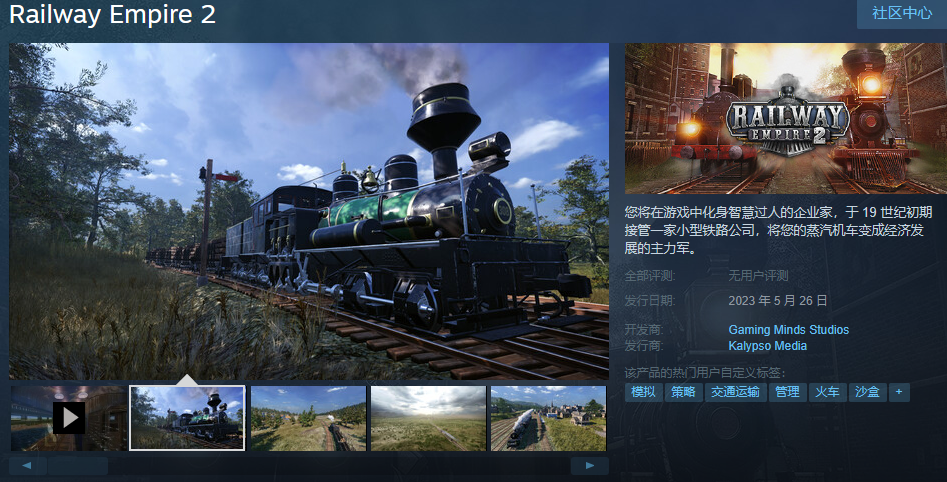Click the Railway Empire 2 page title
Viewport: 947px width, 482px height.
pos(112,14)
